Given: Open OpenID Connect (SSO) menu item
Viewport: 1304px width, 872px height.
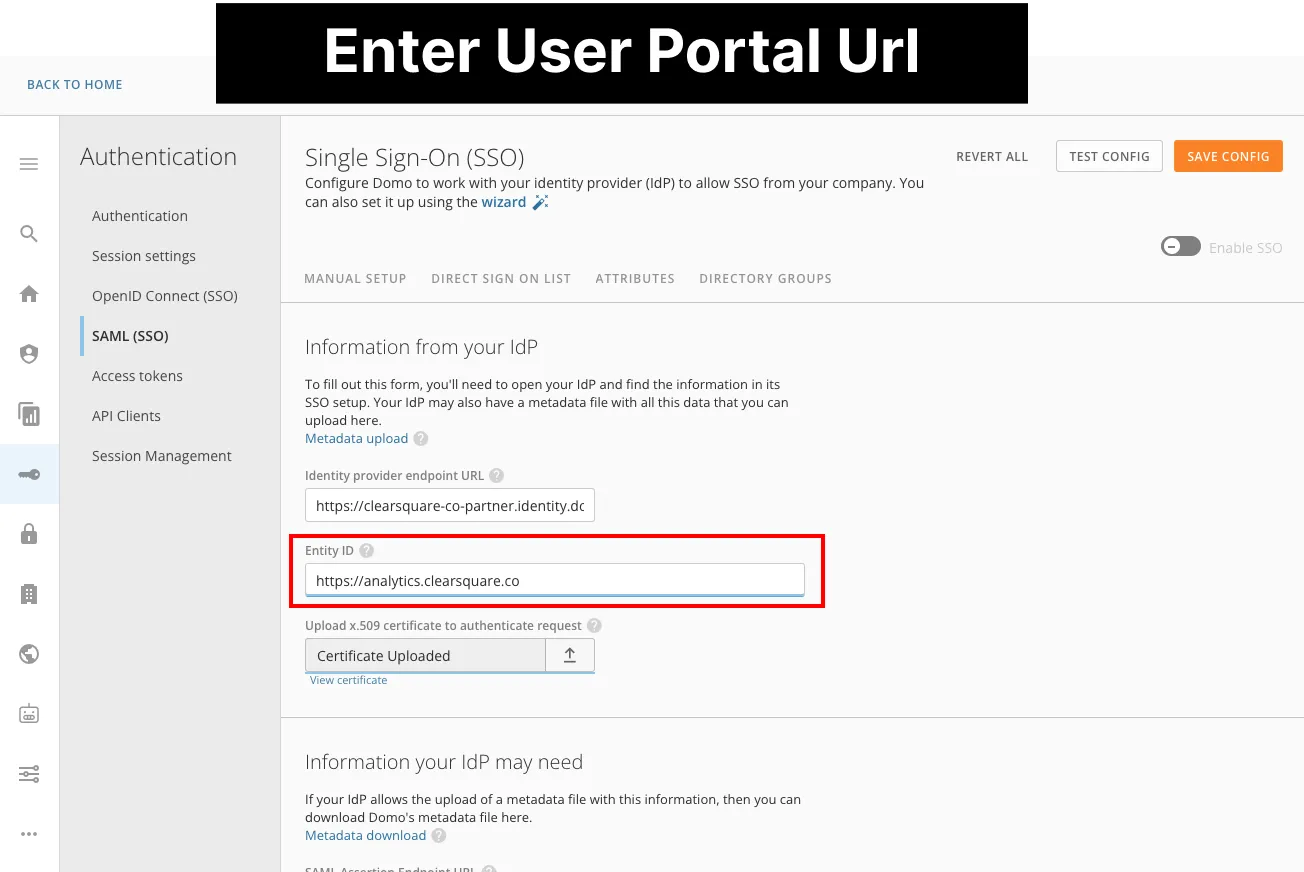Looking at the screenshot, I should (x=165, y=296).
